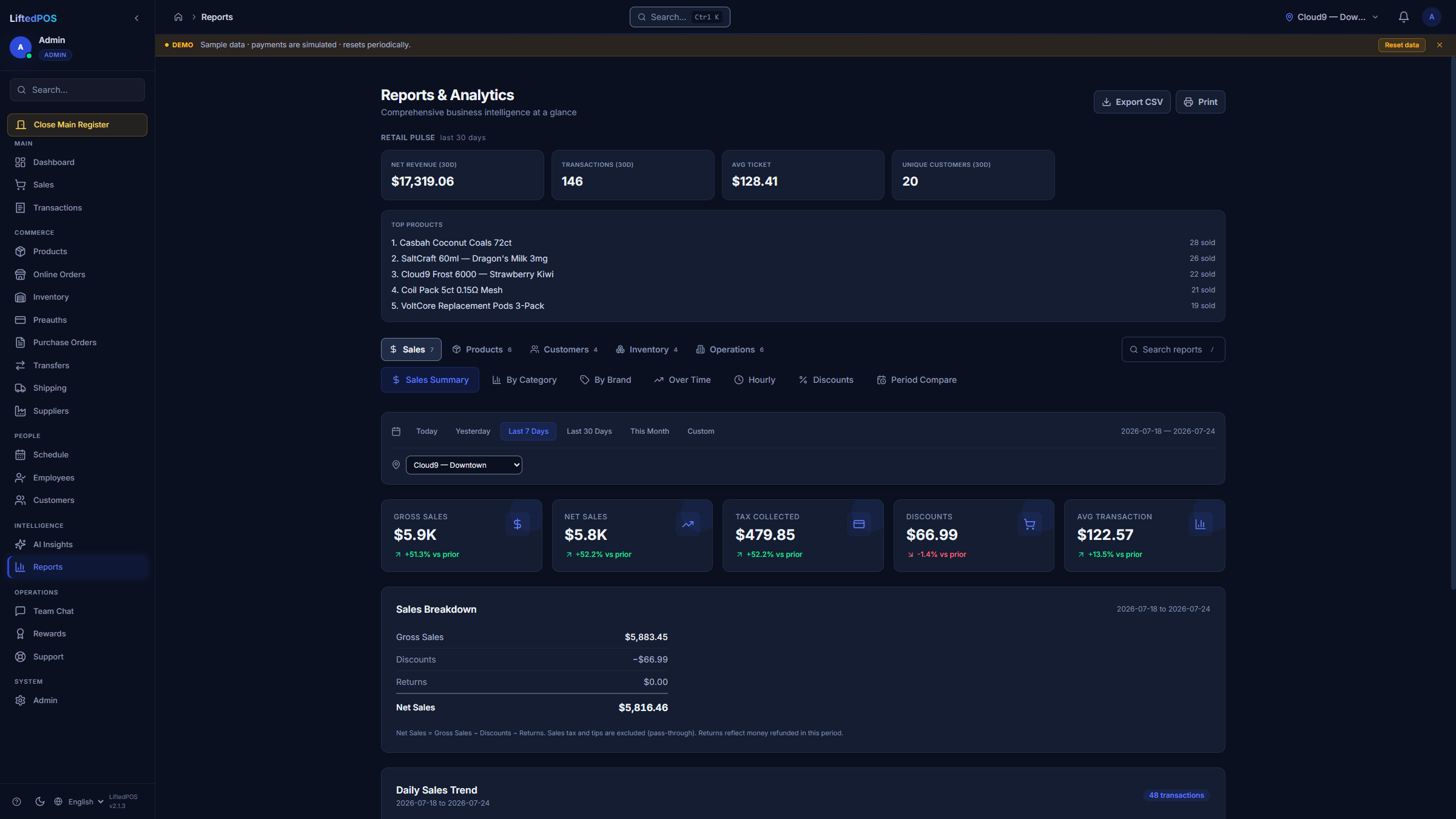
Task: Open Products in the sidebar
Action: [77, 251]
